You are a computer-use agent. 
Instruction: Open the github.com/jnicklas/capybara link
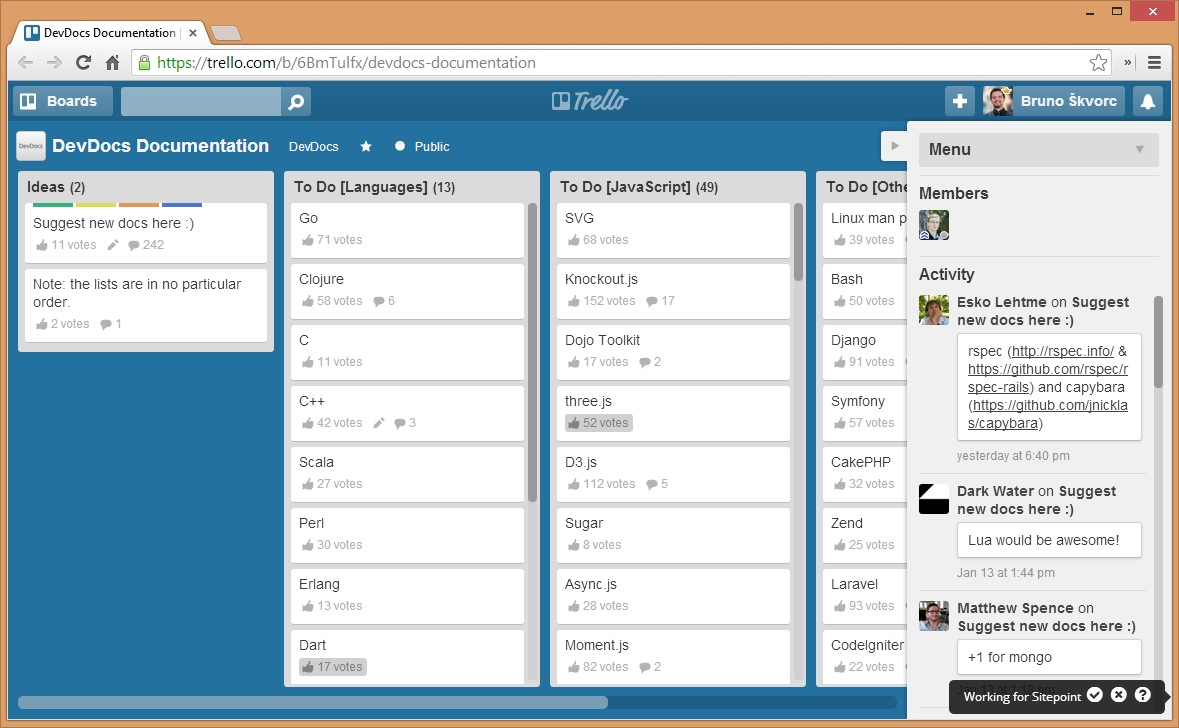pos(1048,414)
